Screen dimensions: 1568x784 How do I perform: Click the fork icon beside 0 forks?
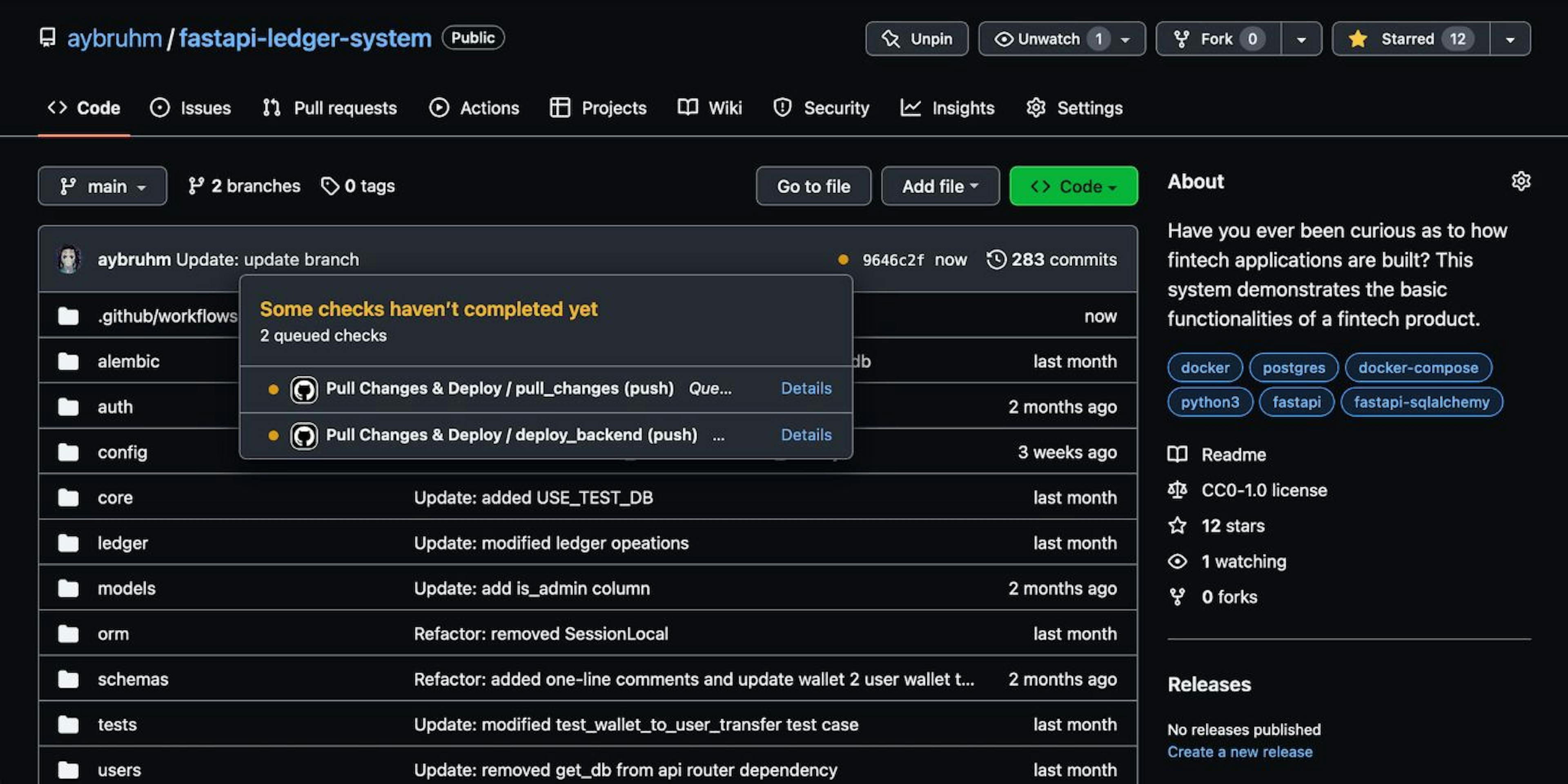pyautogui.click(x=1177, y=597)
